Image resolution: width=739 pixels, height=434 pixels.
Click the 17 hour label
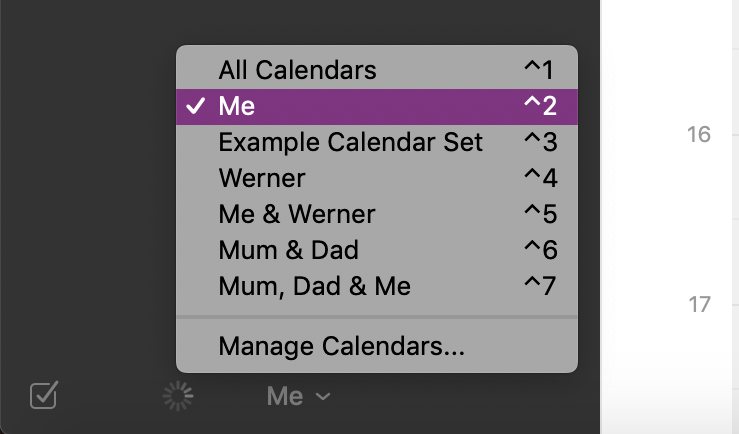pyautogui.click(x=699, y=304)
